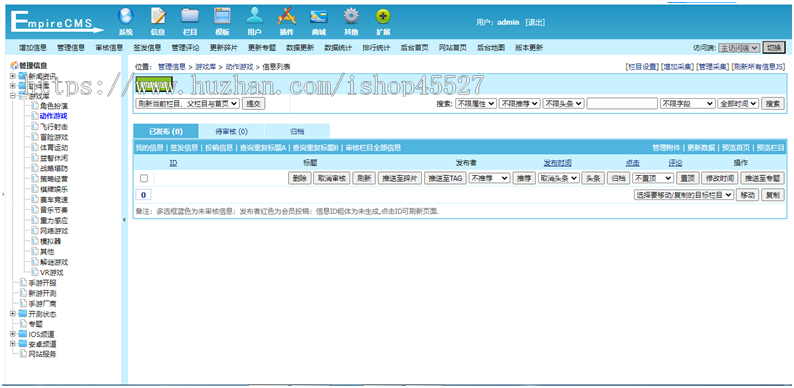The image size is (794, 388).
Task: Open the 用户 (Users) person icon
Action: tap(254, 17)
